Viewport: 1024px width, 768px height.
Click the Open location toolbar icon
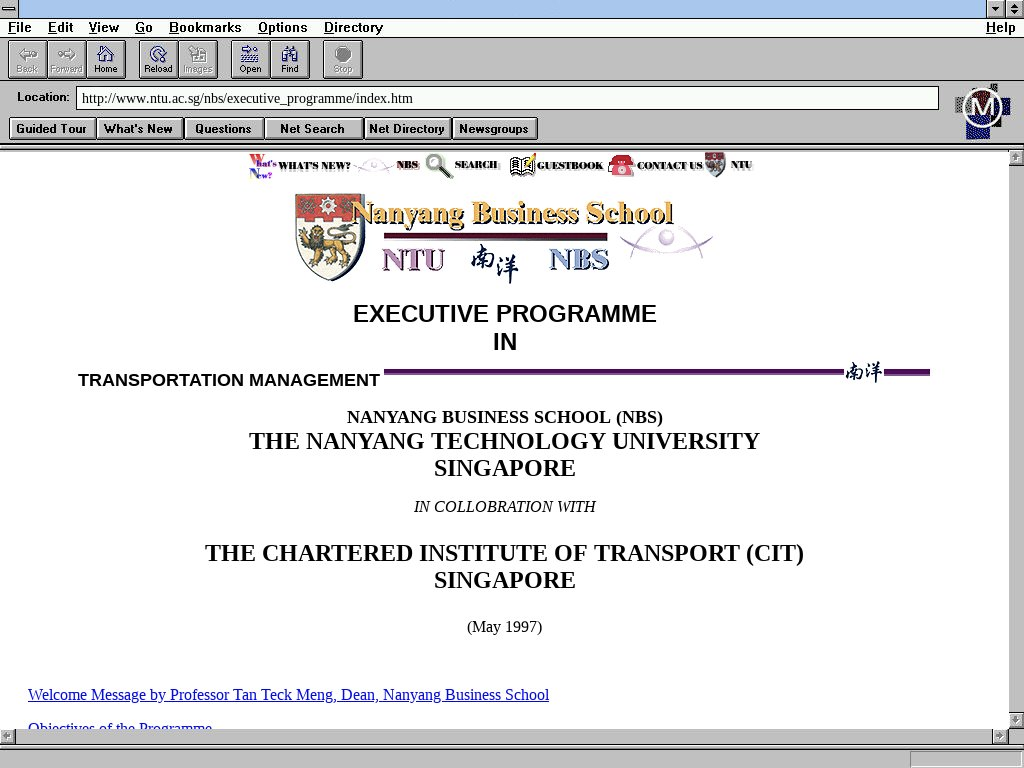coord(250,59)
